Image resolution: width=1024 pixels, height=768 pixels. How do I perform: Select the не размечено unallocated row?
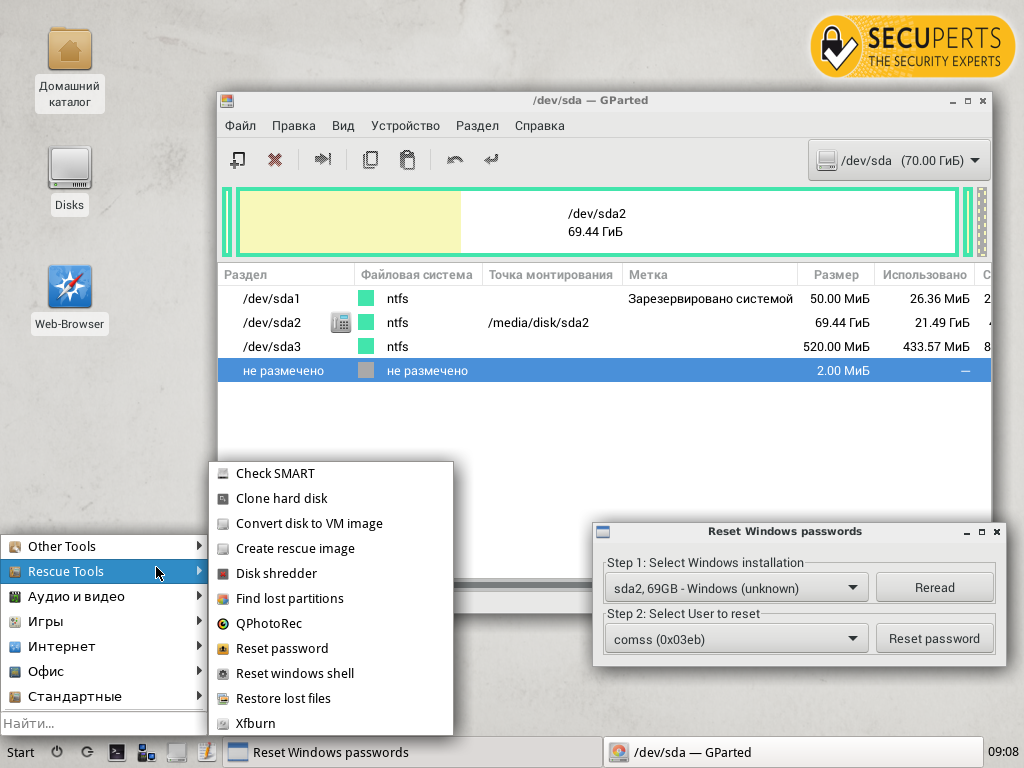604,370
